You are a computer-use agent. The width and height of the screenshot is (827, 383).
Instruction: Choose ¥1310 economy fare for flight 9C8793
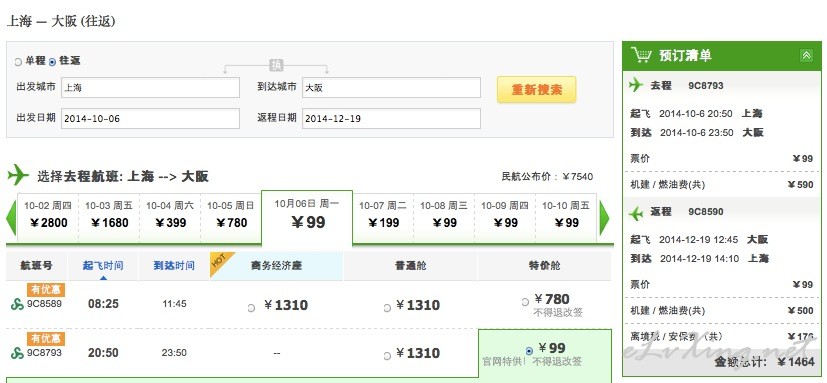(x=387, y=356)
